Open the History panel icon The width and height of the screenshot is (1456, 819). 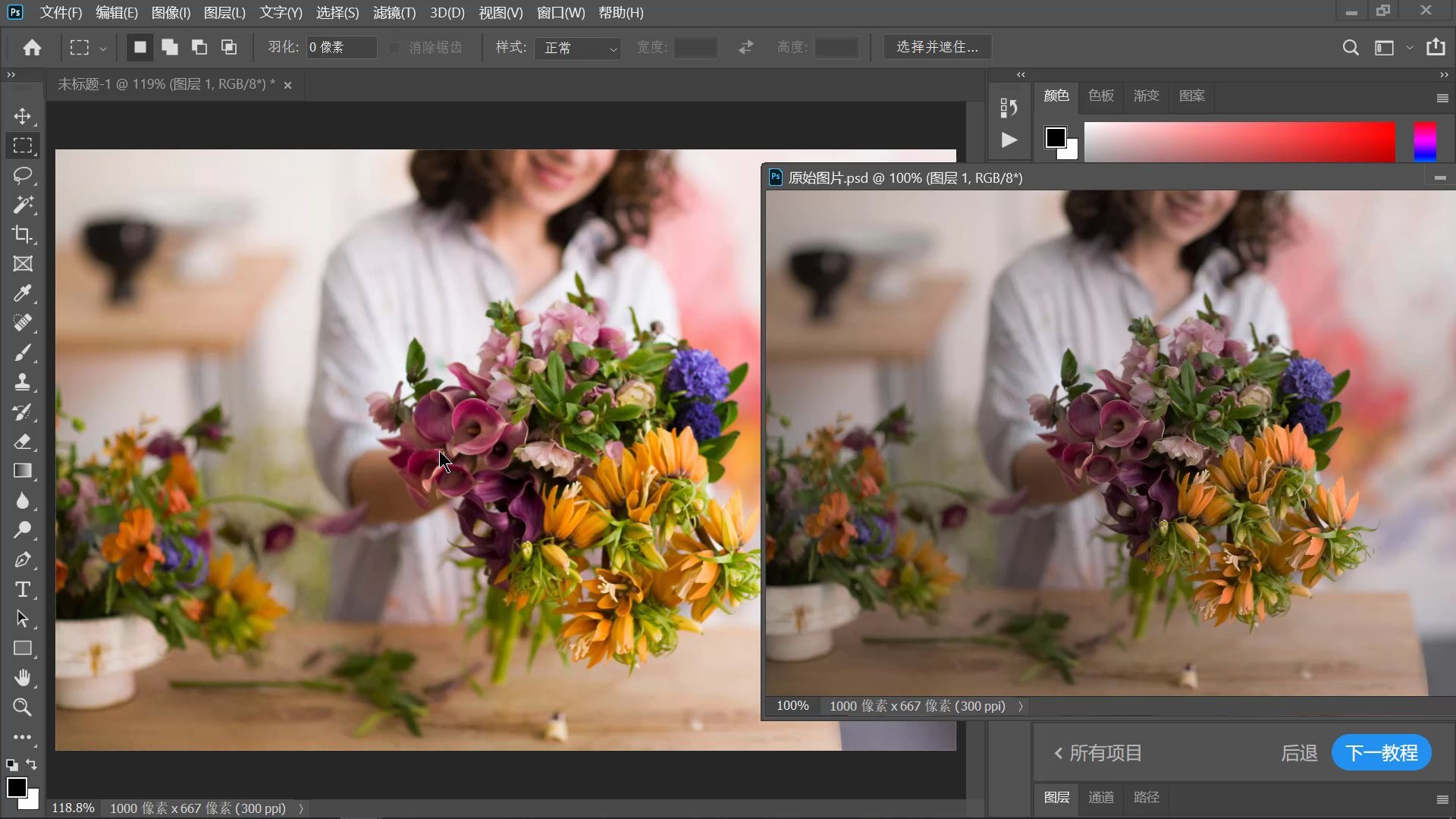pos(1009,108)
